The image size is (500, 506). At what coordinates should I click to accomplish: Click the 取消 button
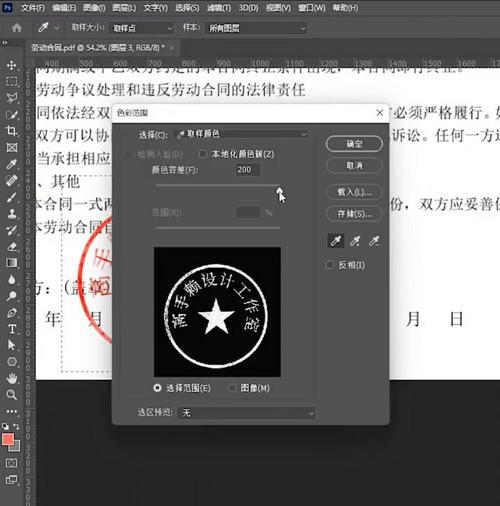point(354,165)
